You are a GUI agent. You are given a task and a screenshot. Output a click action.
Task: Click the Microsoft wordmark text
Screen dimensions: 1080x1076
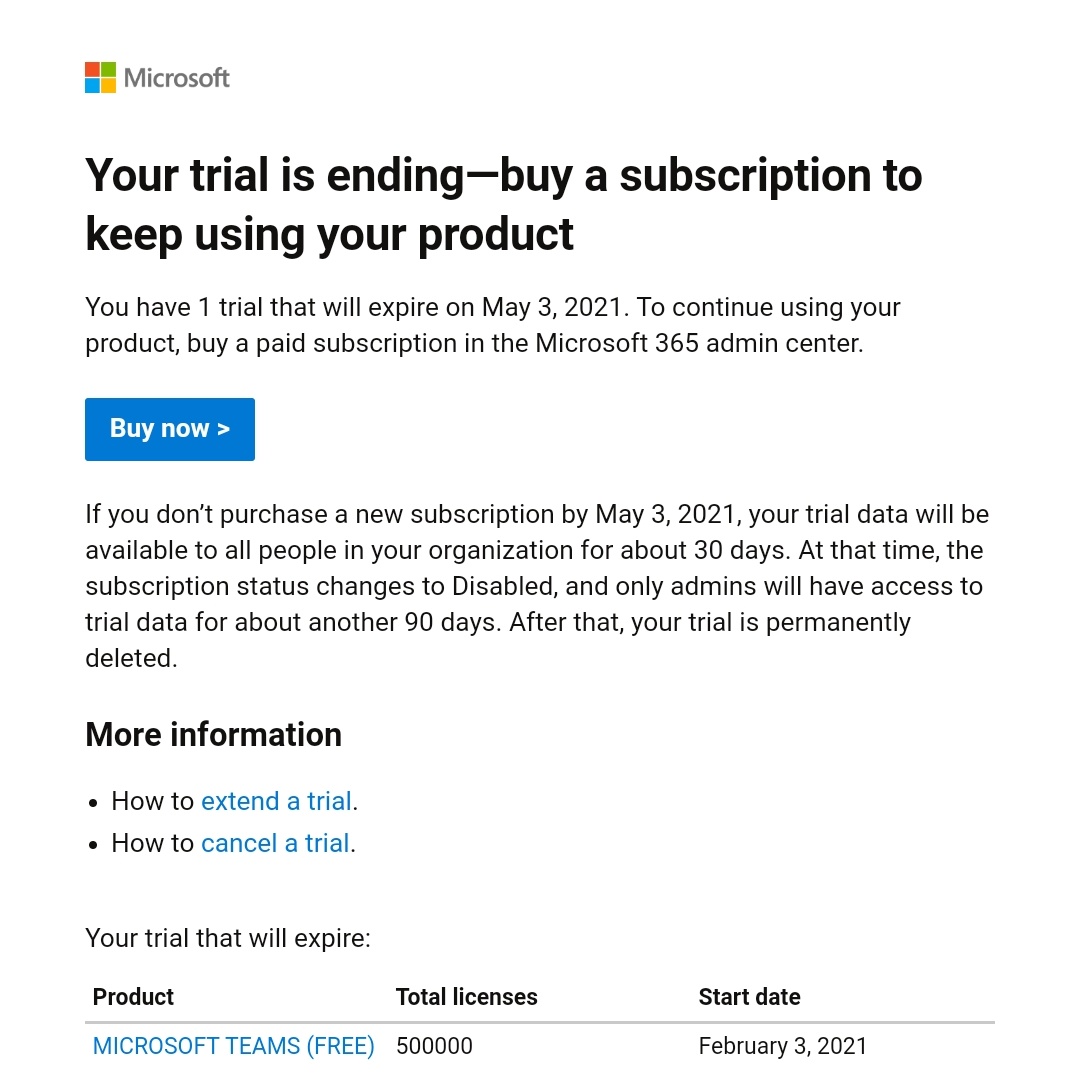point(177,77)
